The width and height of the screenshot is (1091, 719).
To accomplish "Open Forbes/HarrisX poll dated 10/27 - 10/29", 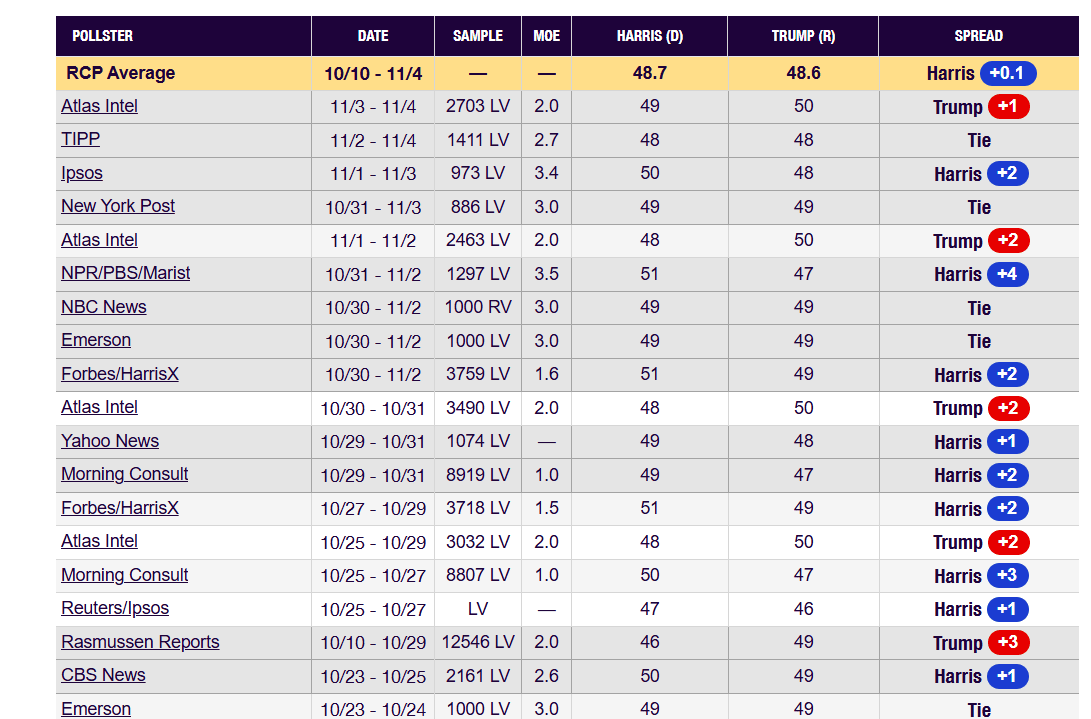I will [x=120, y=508].
